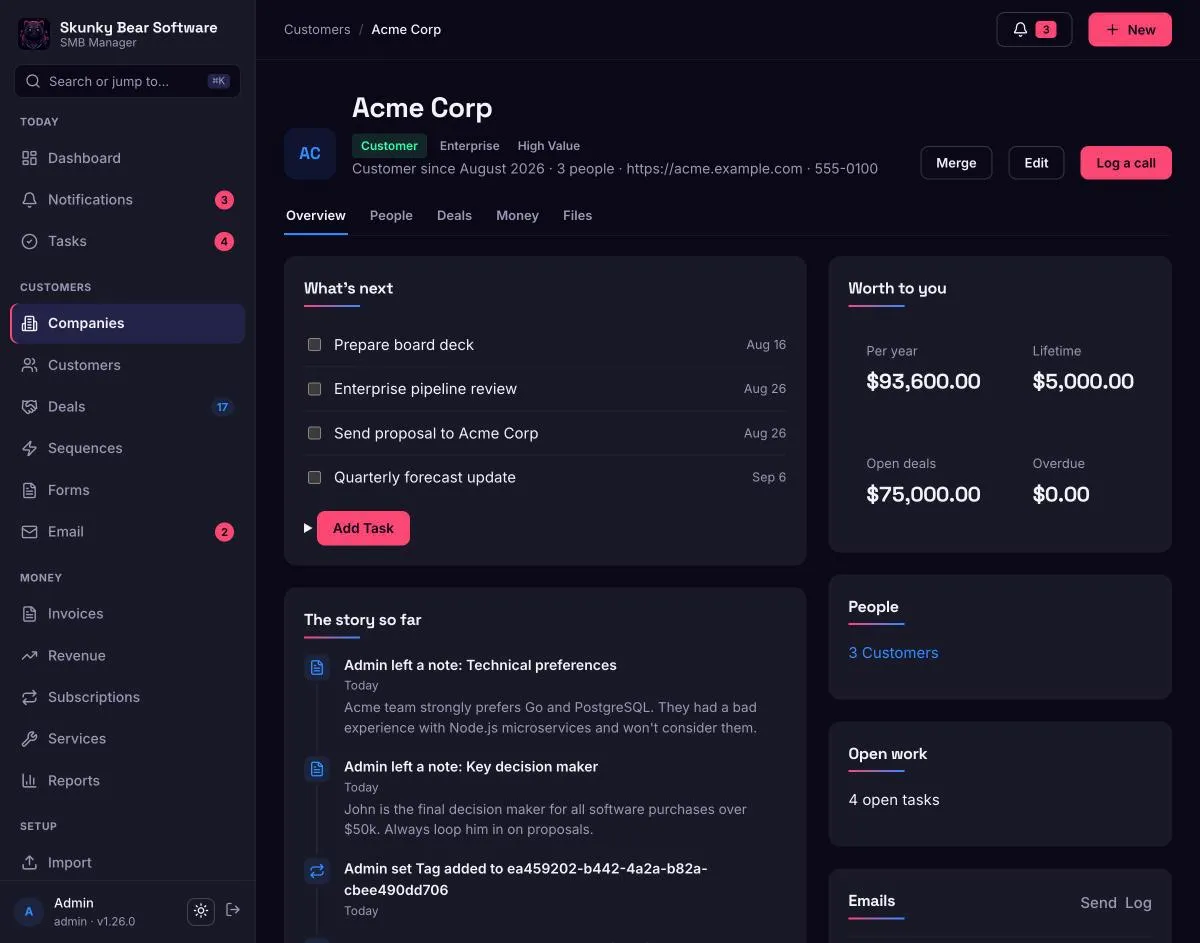Click the Admin user avatar
This screenshot has width=1200, height=943.
tap(29, 912)
